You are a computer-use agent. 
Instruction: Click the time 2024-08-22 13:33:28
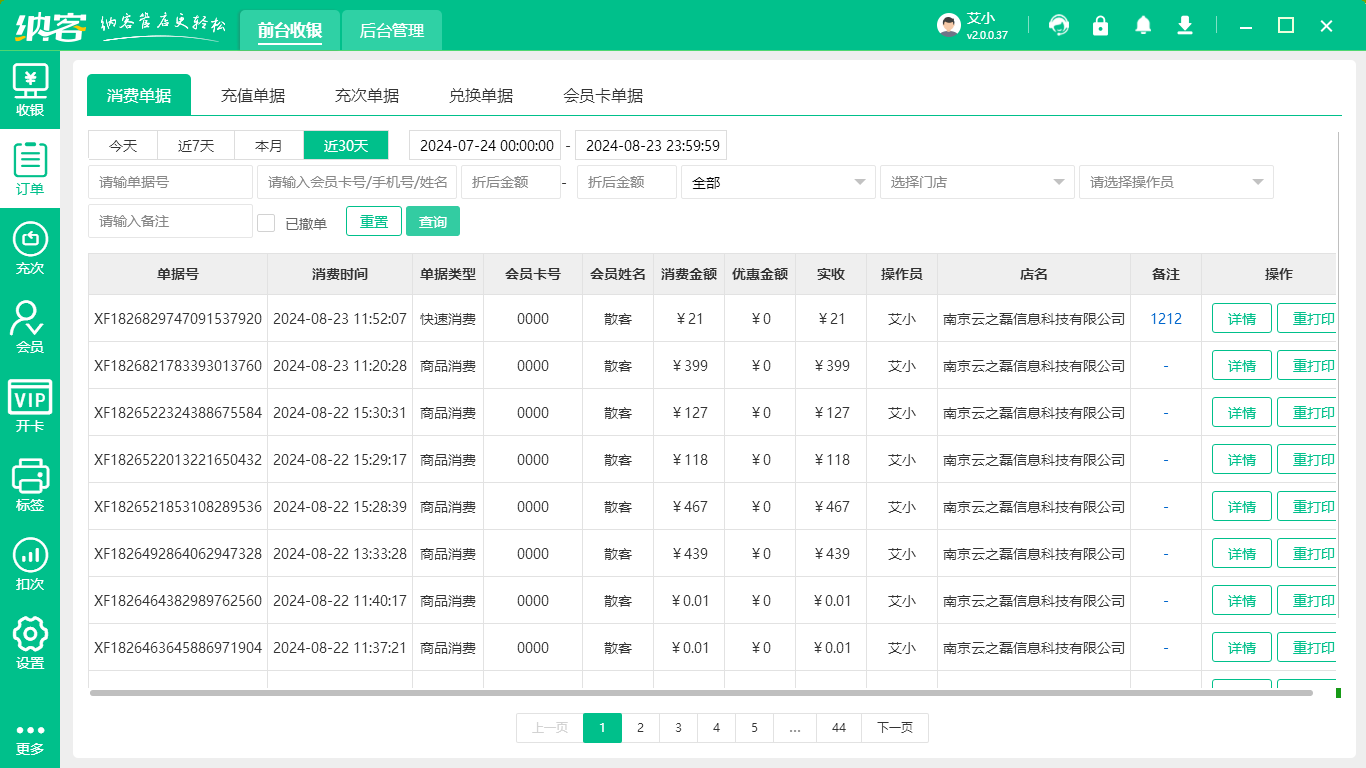(340, 553)
